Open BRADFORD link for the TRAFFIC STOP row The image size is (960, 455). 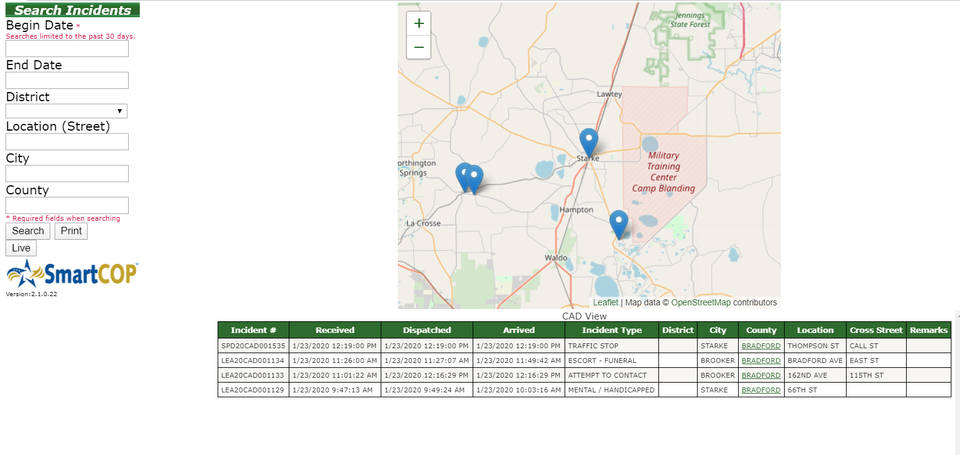click(x=761, y=345)
